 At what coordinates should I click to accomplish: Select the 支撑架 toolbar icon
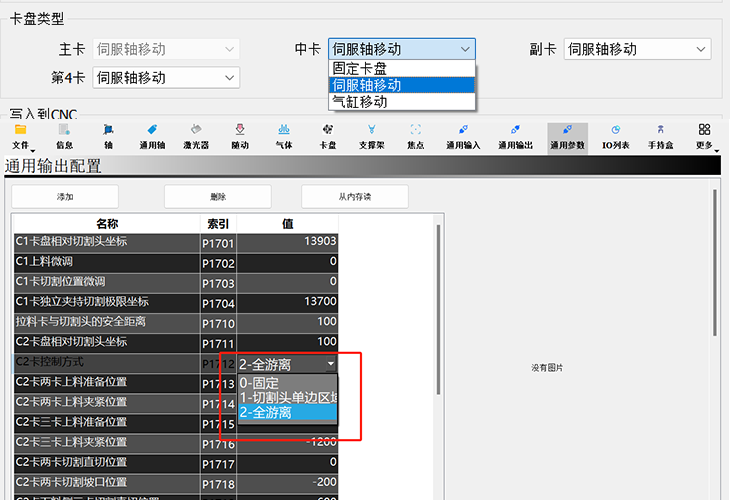pyautogui.click(x=372, y=137)
